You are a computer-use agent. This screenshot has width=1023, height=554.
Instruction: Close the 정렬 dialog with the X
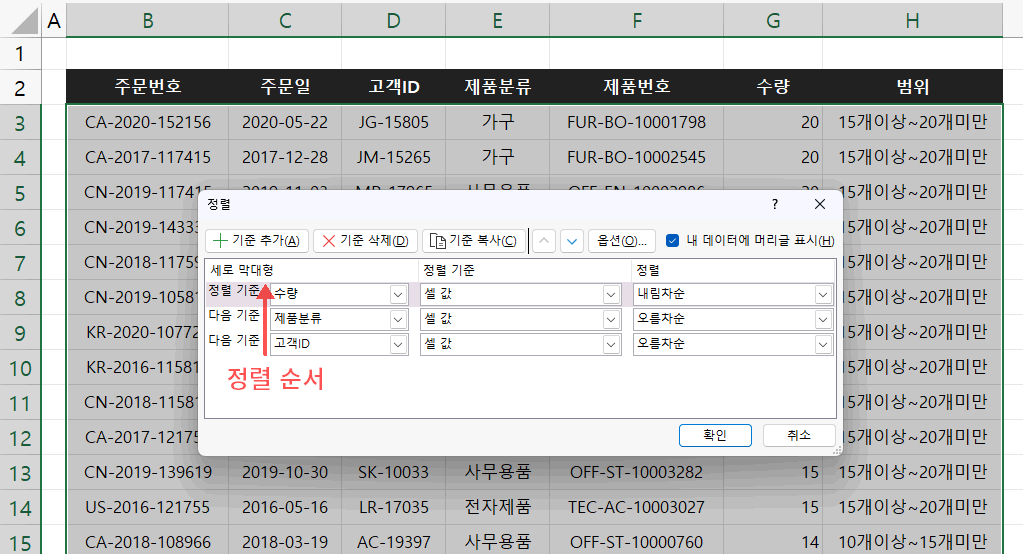(820, 204)
